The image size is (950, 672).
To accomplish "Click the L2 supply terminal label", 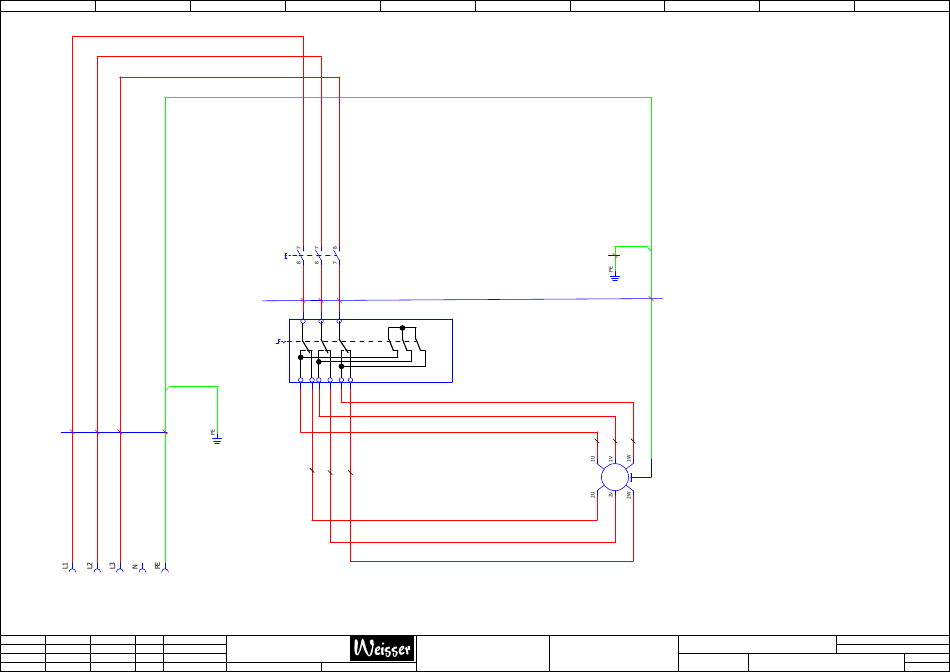I will (90, 566).
